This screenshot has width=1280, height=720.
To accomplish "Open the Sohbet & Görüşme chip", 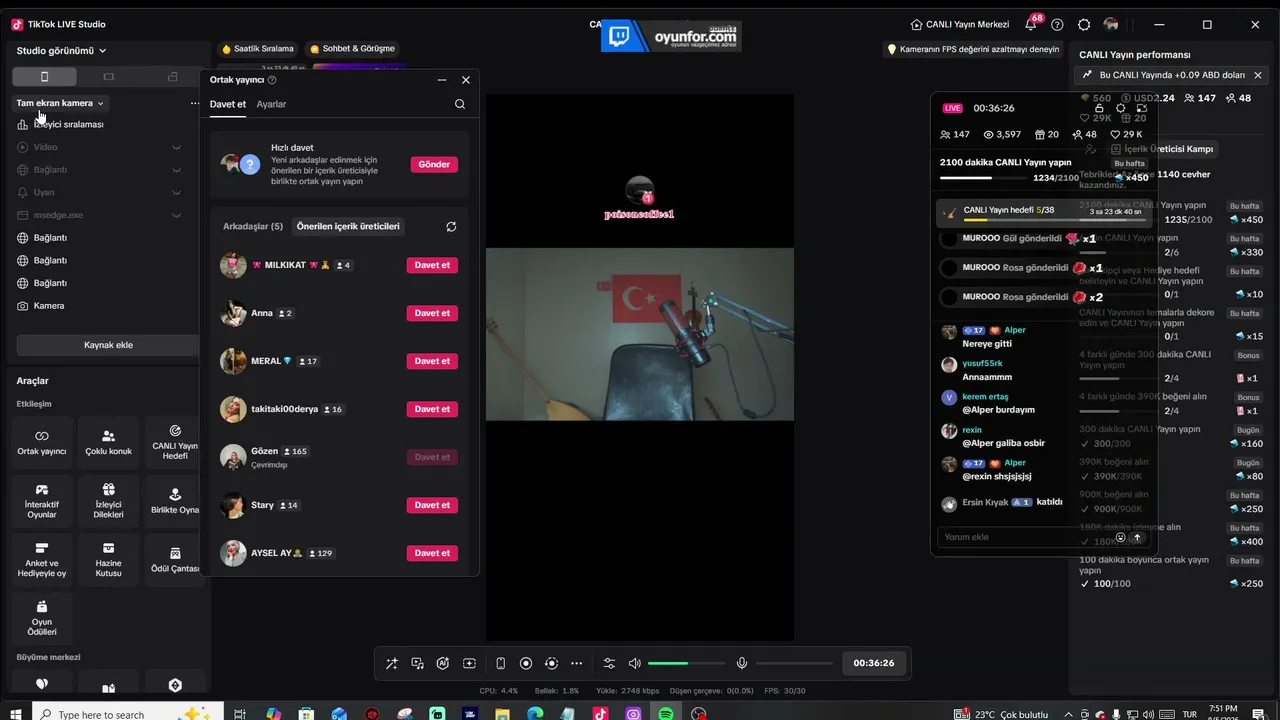I will click(x=352, y=49).
